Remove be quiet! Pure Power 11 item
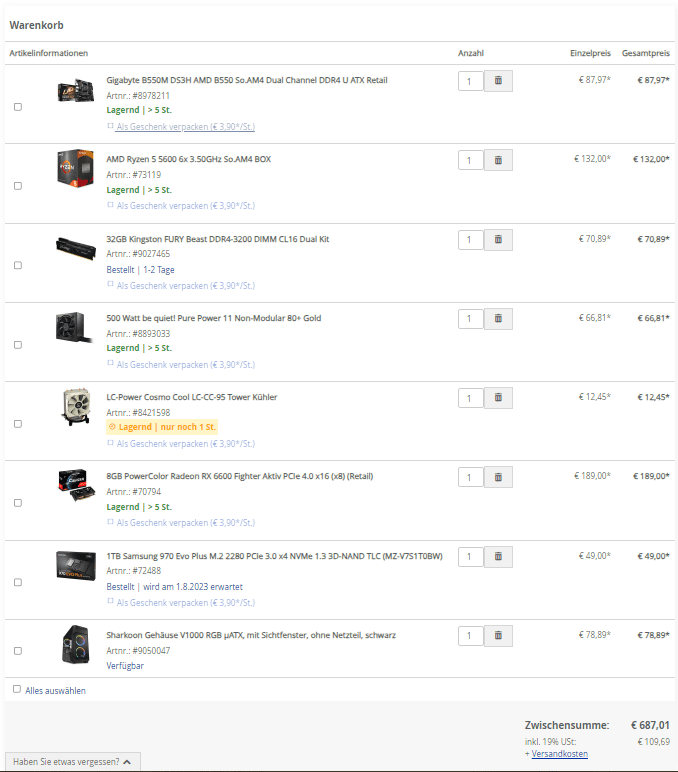Screen dimensions: 678x772 click(x=498, y=319)
